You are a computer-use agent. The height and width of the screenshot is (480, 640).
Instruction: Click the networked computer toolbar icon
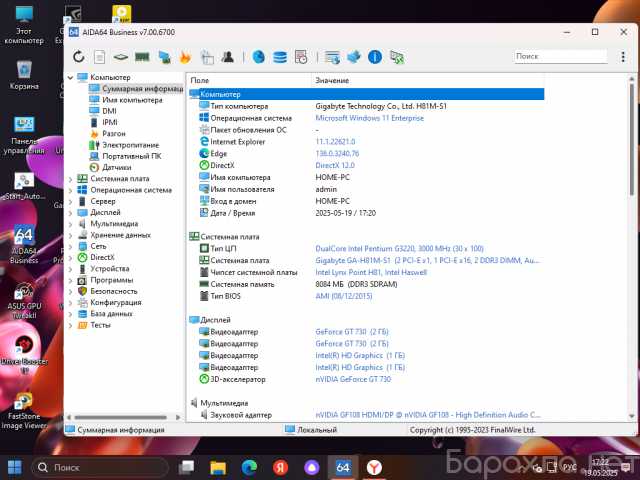pos(164,57)
